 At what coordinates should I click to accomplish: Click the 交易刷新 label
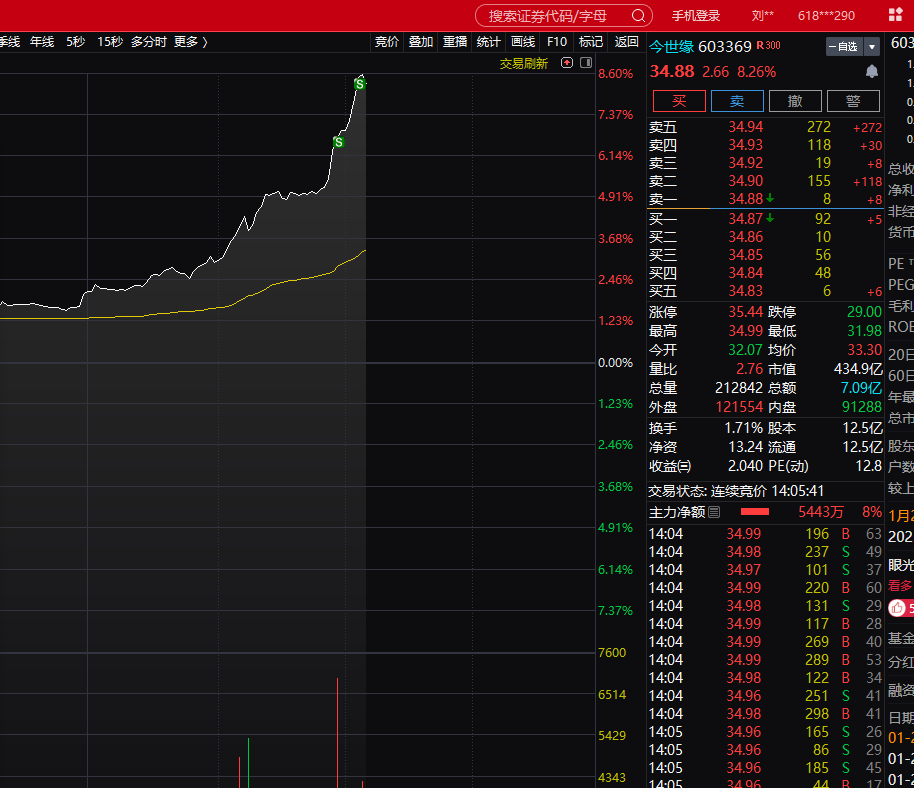[523, 64]
